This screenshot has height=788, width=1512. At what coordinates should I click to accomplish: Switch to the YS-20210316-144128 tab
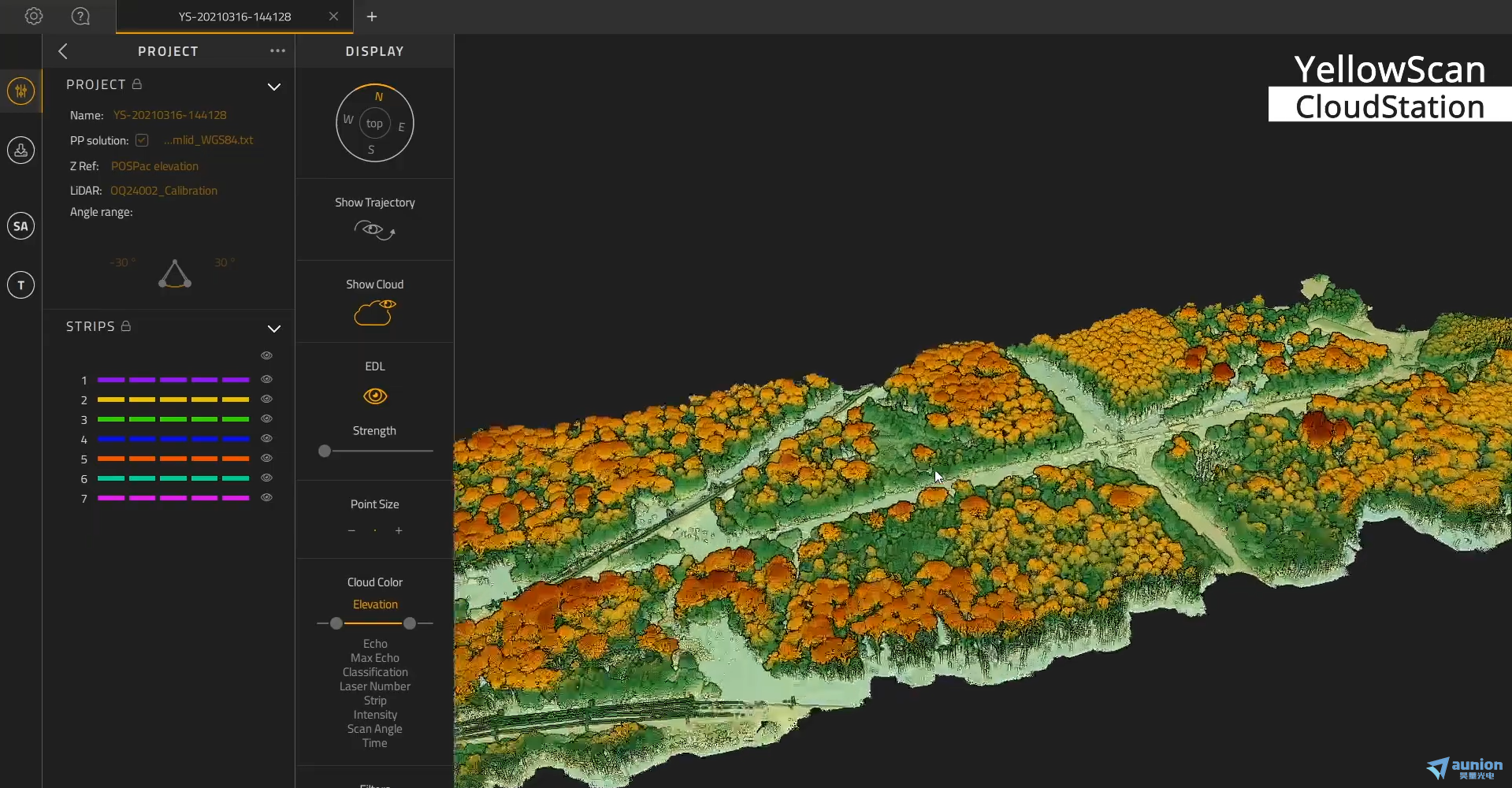click(x=234, y=17)
